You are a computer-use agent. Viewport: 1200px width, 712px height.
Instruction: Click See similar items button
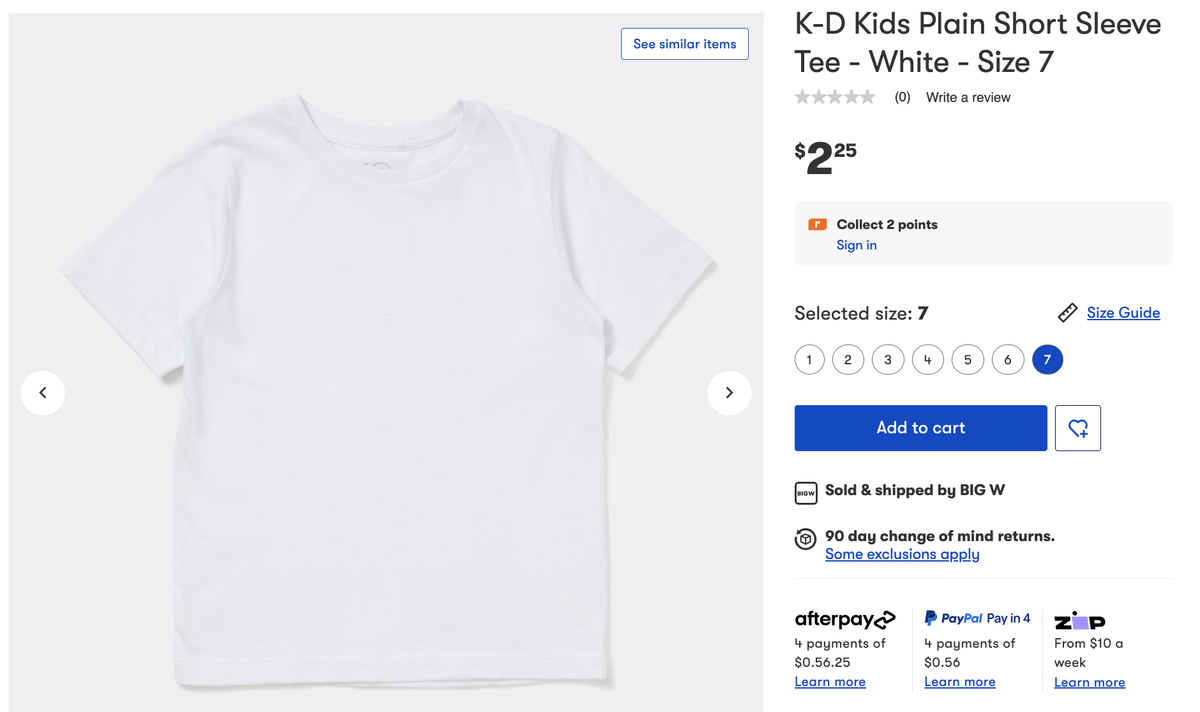pyautogui.click(x=684, y=44)
